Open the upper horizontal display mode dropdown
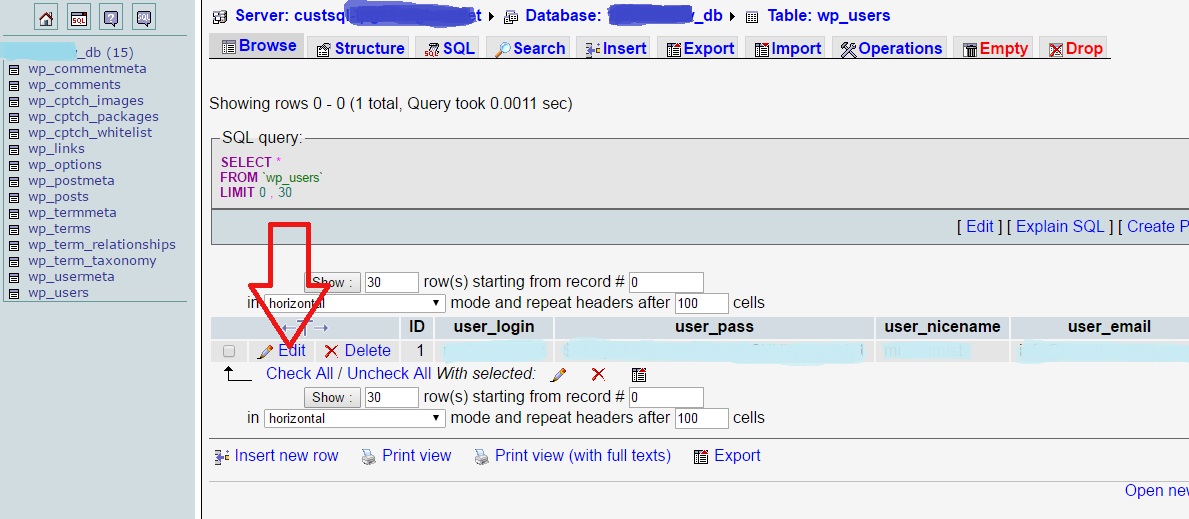Viewport: 1189px width, 519px height. coord(354,304)
